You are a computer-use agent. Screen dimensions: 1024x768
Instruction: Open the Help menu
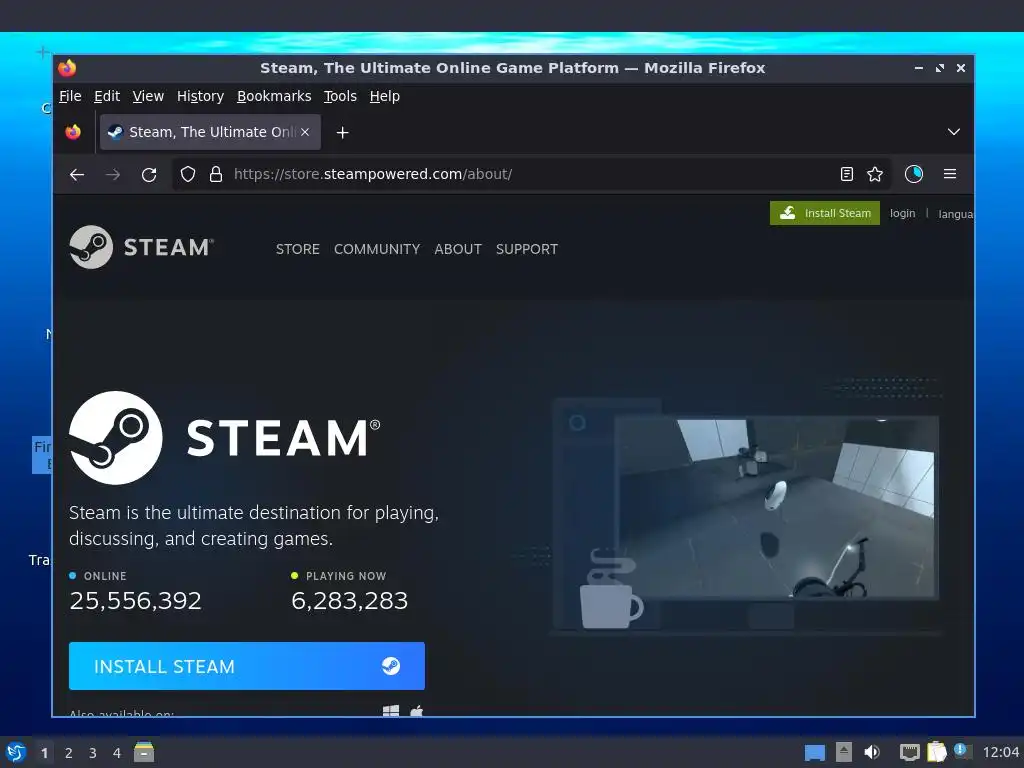[x=385, y=96]
